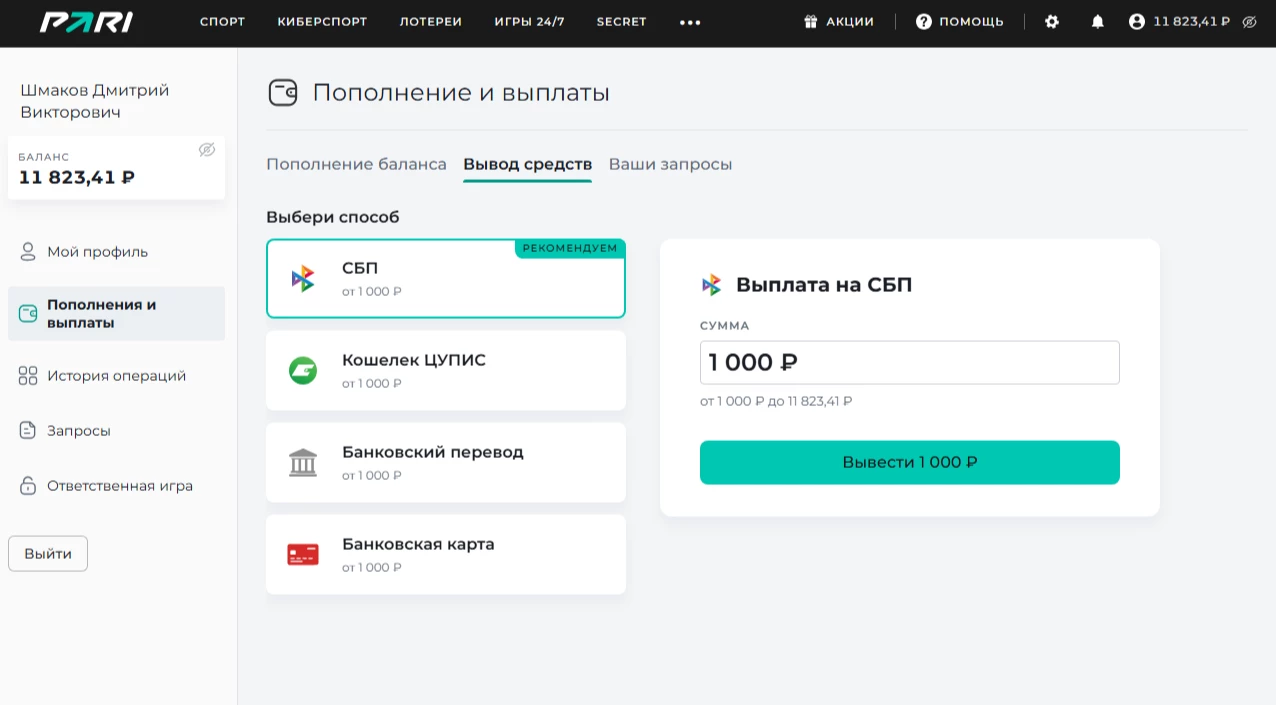This screenshot has width=1276, height=705.
Task: Switch to Пополнение баланса tab
Action: point(356,164)
